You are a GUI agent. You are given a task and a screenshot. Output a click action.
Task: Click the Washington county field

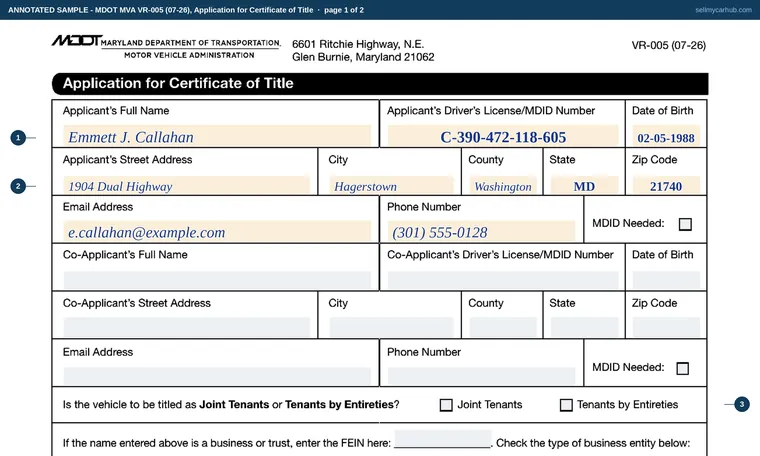[x=503, y=186]
